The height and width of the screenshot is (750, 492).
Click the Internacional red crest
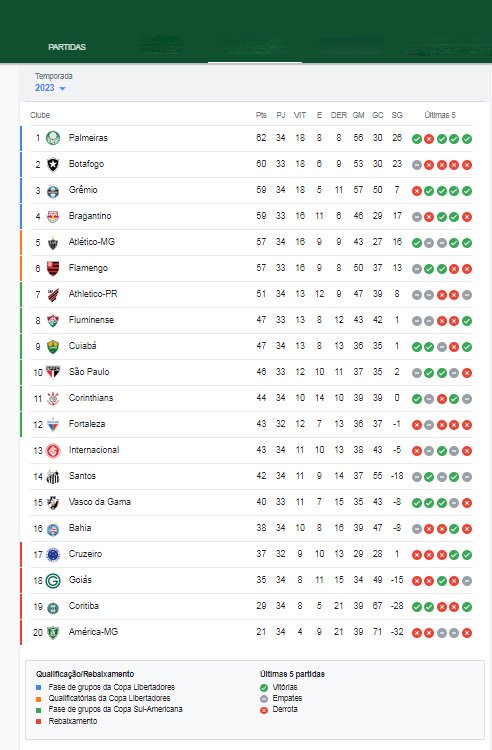[x=53, y=451]
